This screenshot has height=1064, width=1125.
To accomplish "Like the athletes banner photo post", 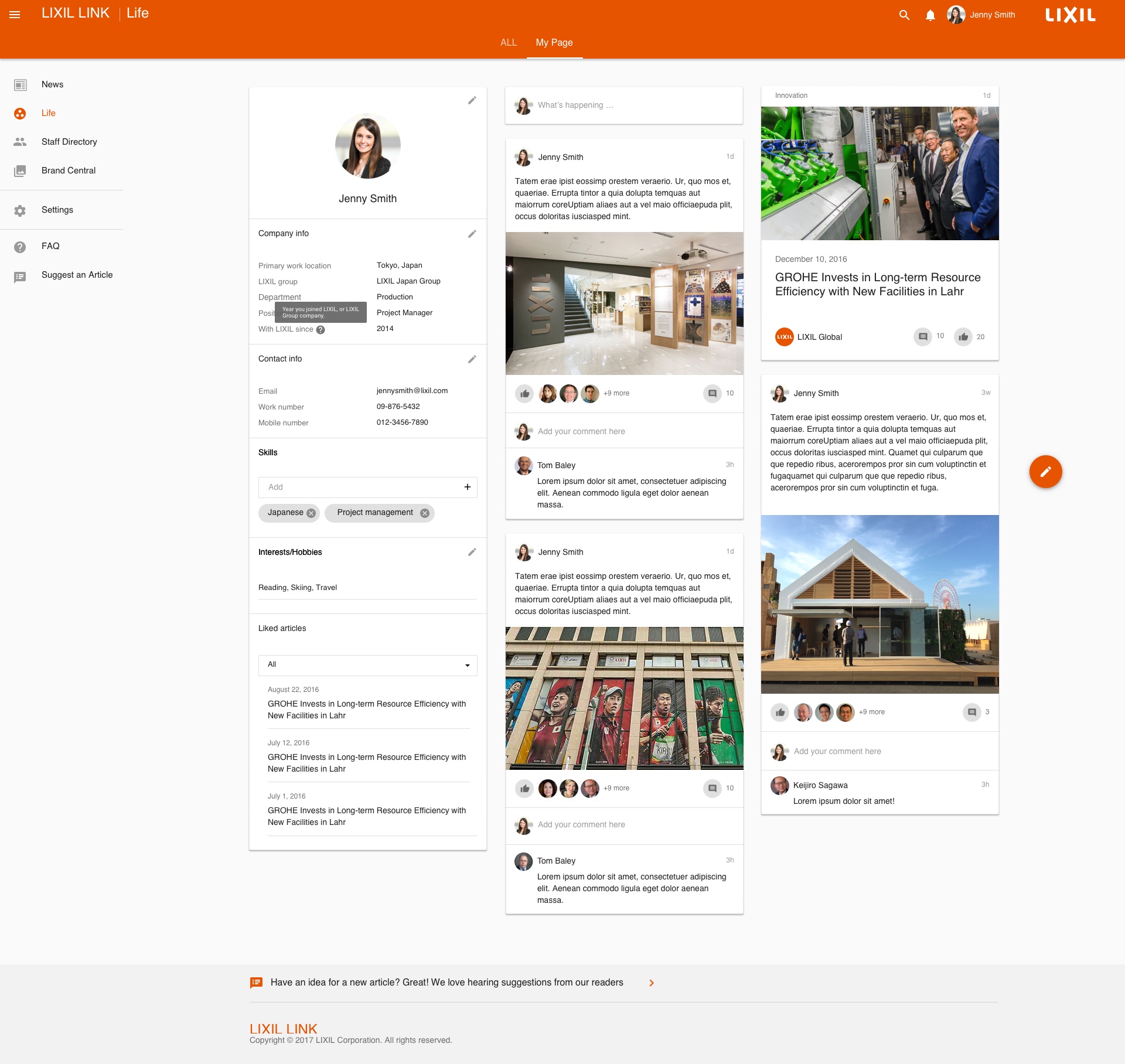I will (524, 789).
